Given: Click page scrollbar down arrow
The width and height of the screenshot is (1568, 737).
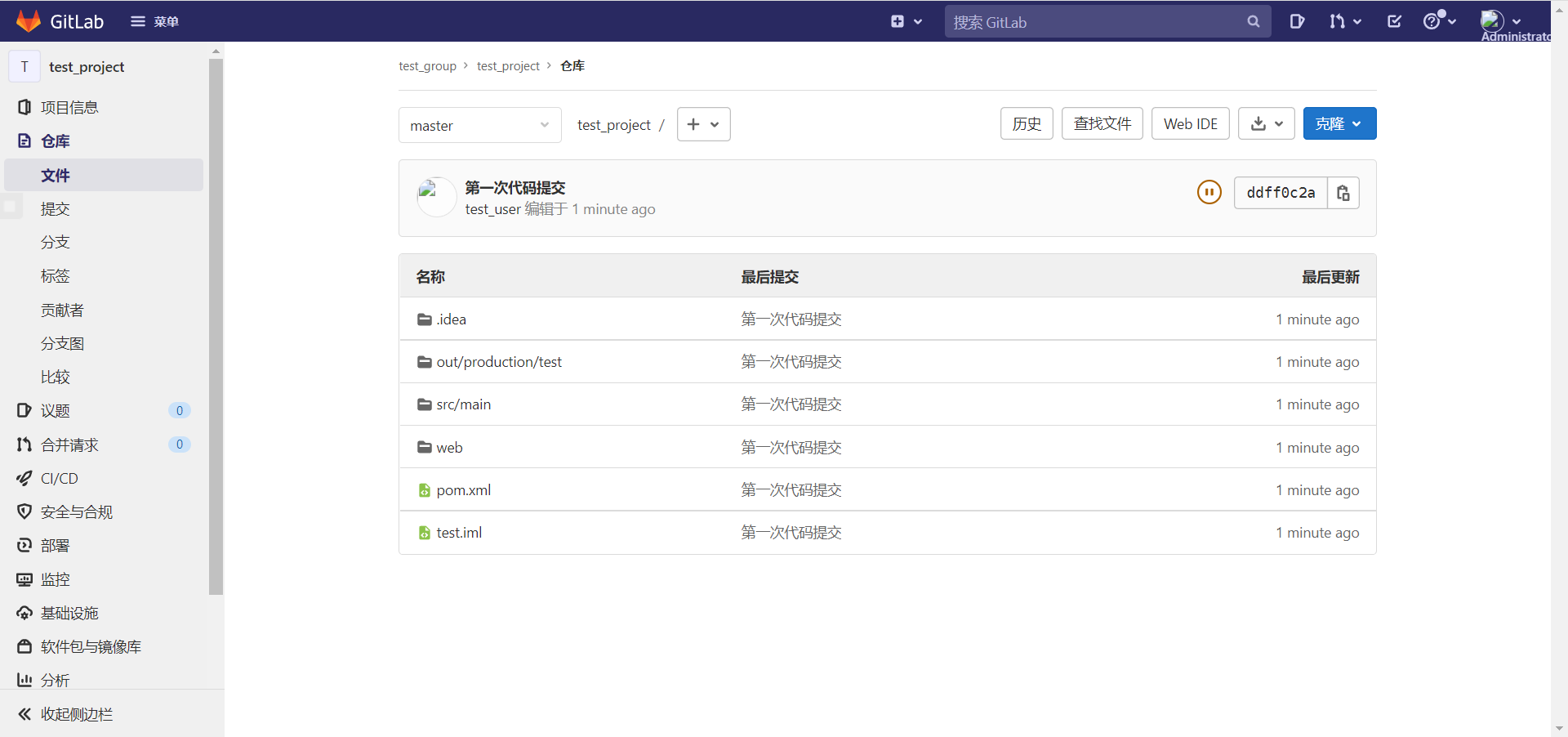Looking at the screenshot, I should tap(1559, 728).
